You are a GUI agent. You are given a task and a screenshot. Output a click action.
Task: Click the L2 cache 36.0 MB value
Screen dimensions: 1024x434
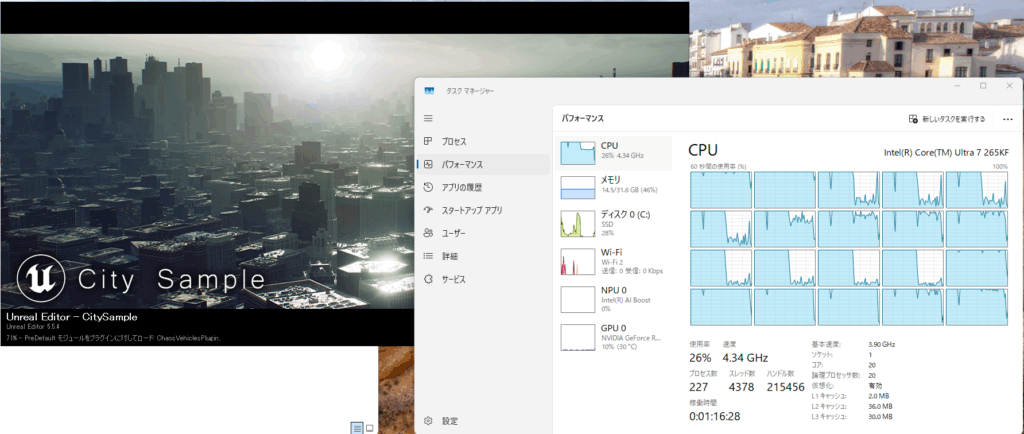[x=880, y=406]
